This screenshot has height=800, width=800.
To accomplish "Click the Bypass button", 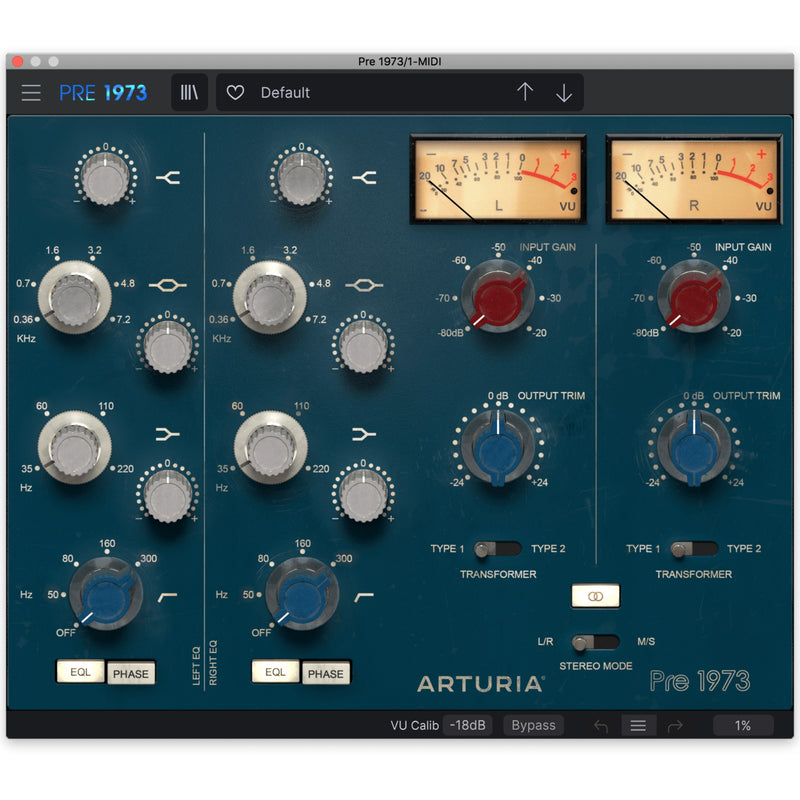I will click(x=533, y=725).
